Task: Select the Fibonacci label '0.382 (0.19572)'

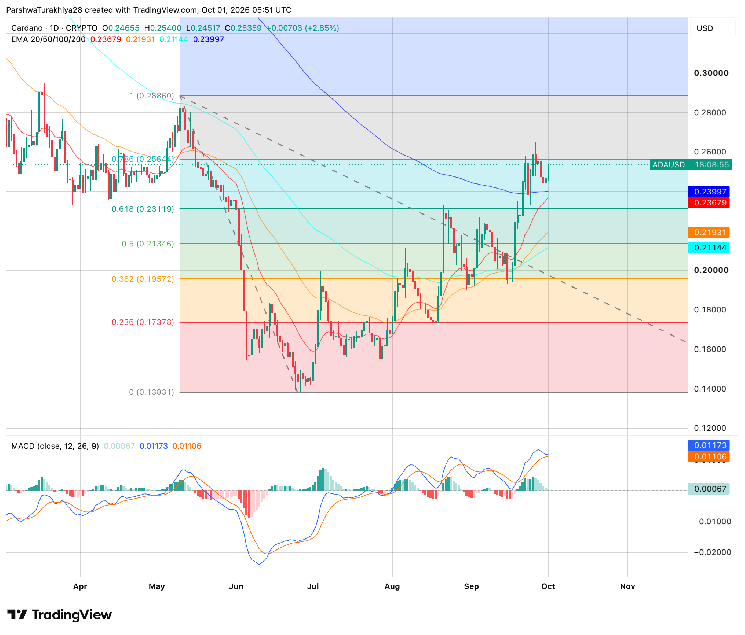Action: 143,279
